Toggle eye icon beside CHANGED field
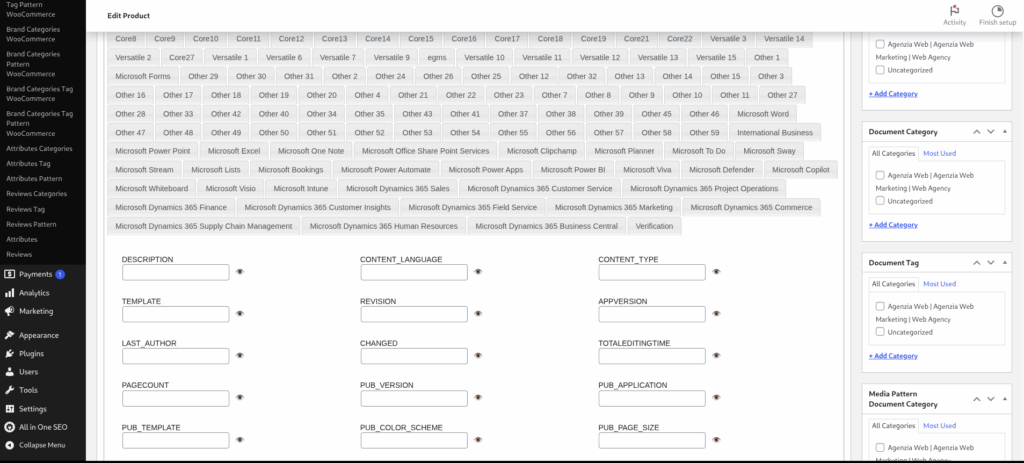Screen dimensions: 1024x463 (478, 355)
